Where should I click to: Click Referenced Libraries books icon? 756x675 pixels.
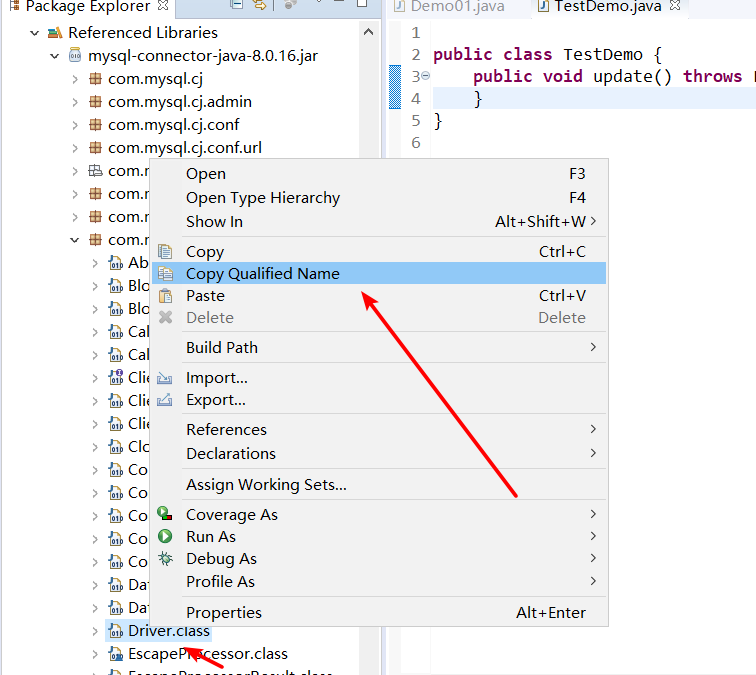coord(54,33)
